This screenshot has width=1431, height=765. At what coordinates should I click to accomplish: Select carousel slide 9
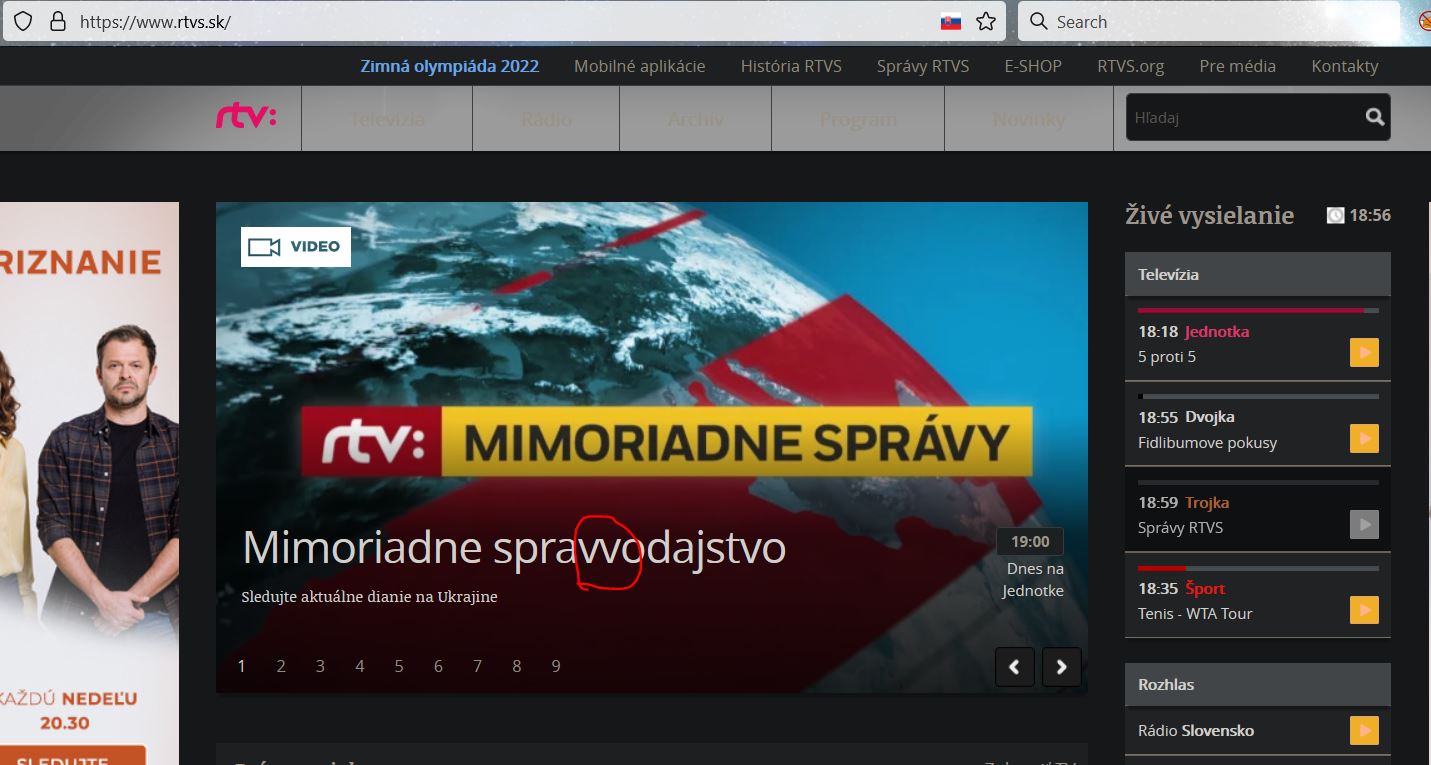(556, 666)
